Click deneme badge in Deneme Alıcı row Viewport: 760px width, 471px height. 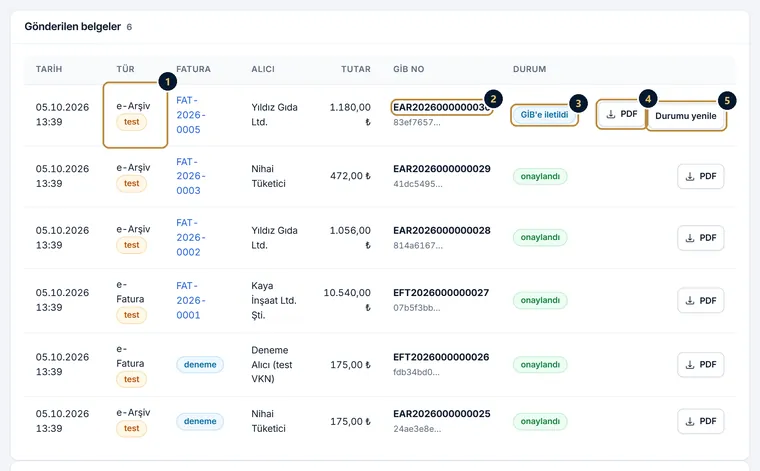pyautogui.click(x=200, y=364)
